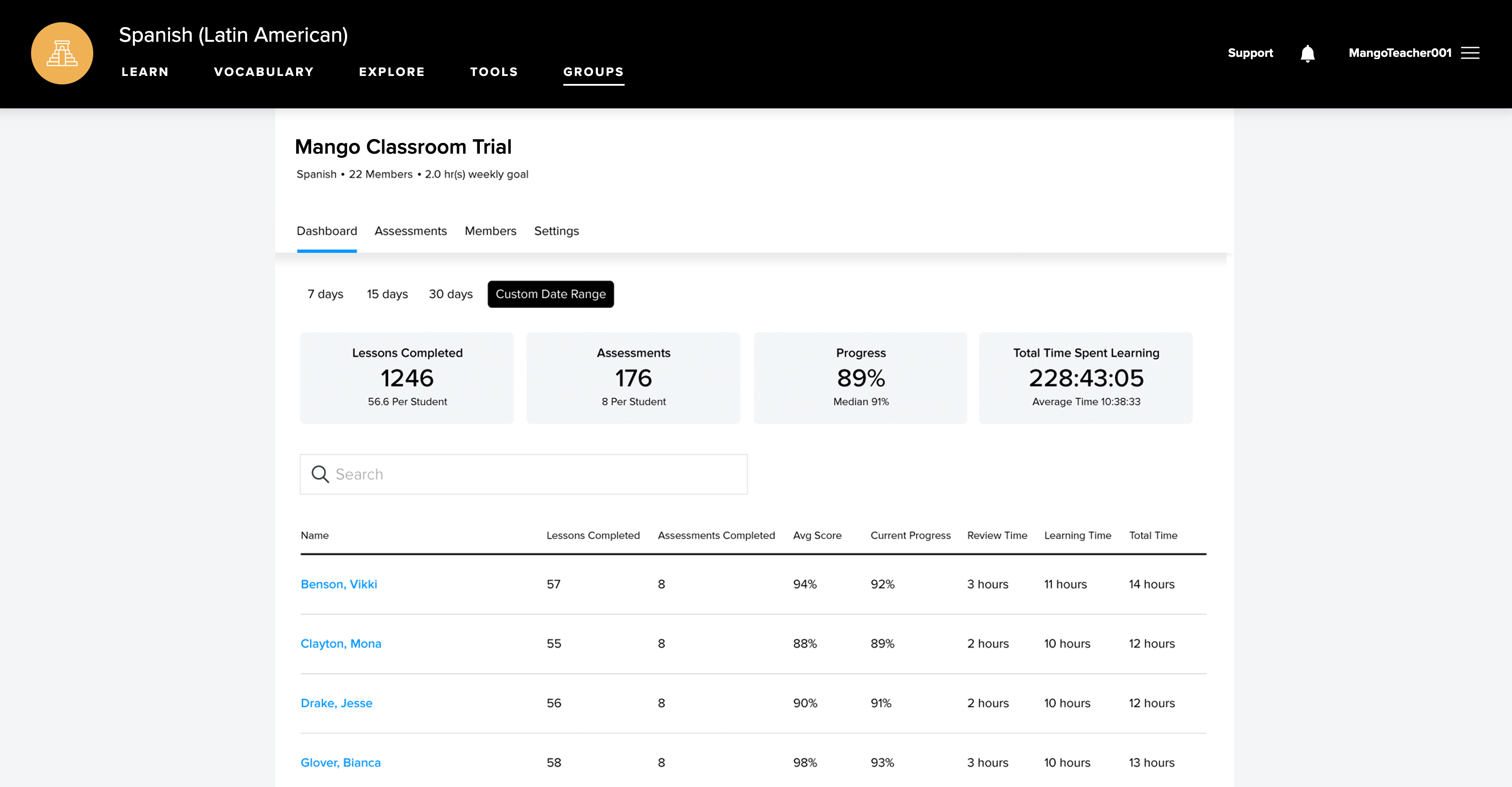Click Benson's 14 hours total time
Screen dimensions: 1512x787
[x=1151, y=584]
